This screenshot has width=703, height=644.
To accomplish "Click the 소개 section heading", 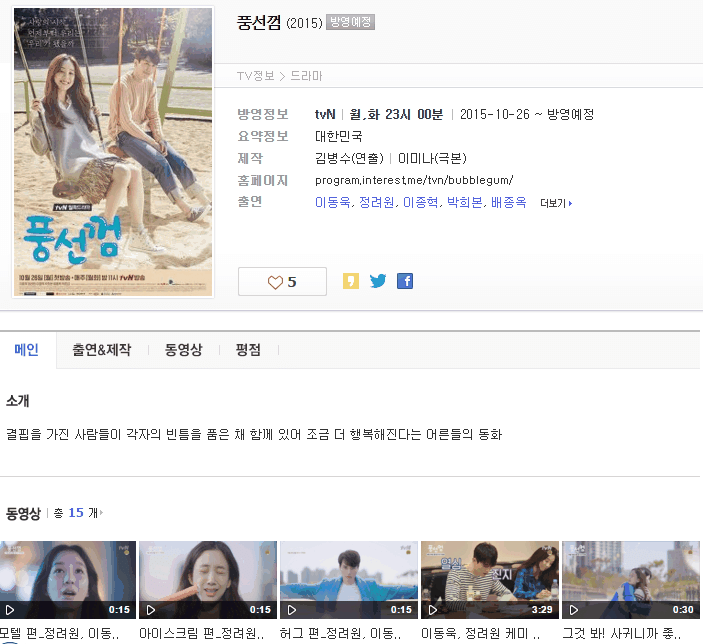I will point(17,400).
